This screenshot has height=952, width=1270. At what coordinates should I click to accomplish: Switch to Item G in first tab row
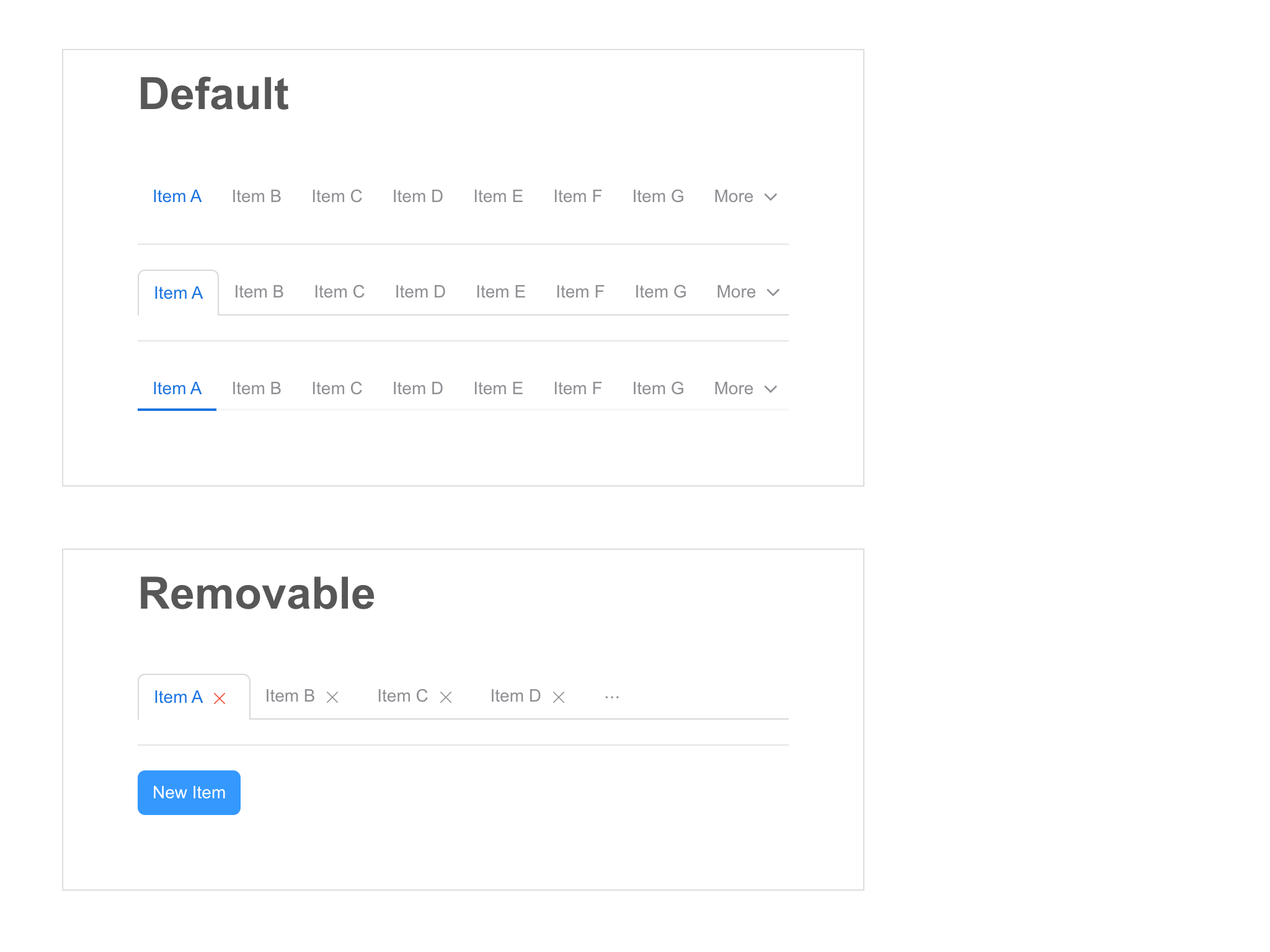coord(658,197)
